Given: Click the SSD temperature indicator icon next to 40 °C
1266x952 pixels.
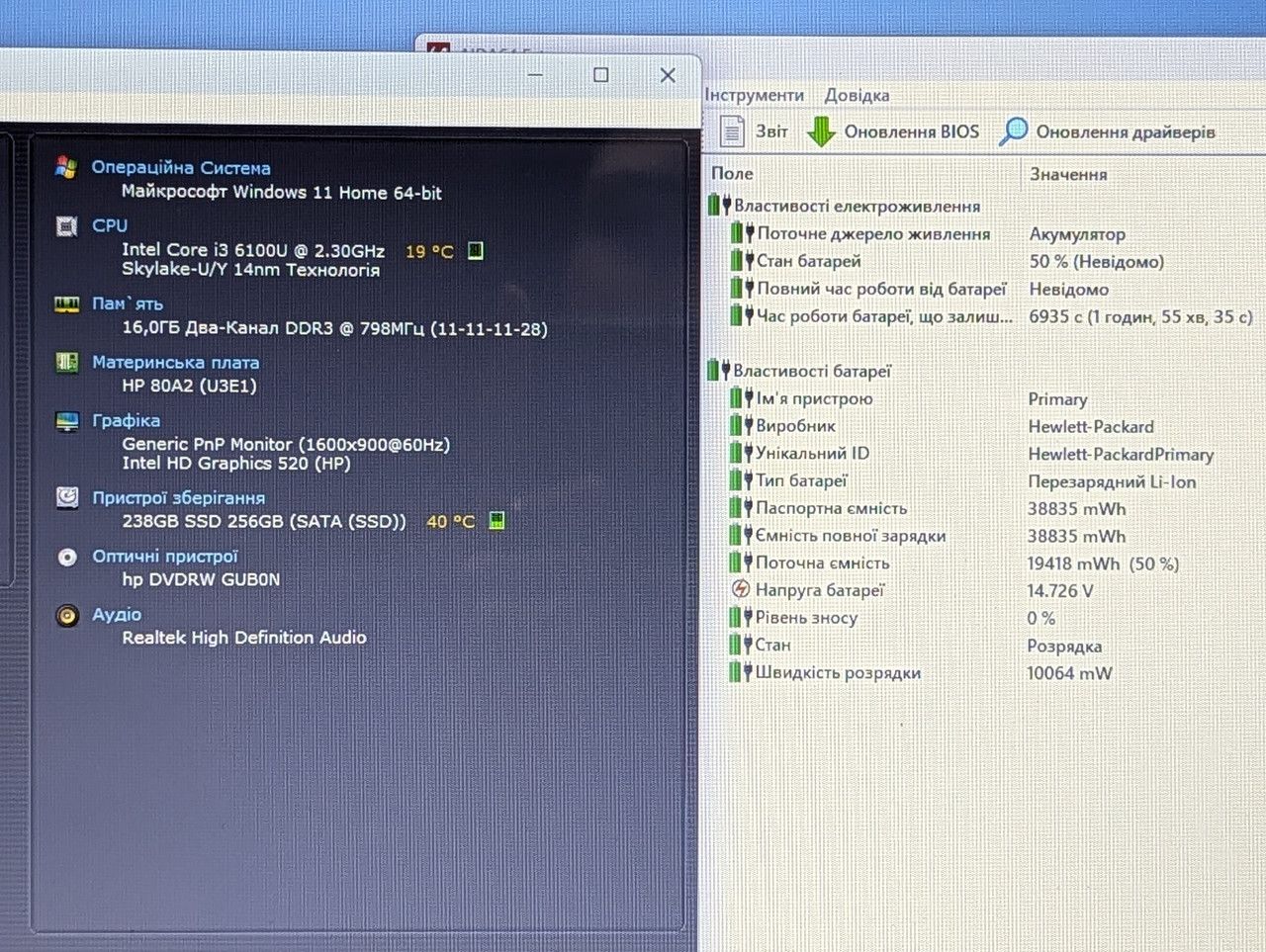Looking at the screenshot, I should point(497,521).
